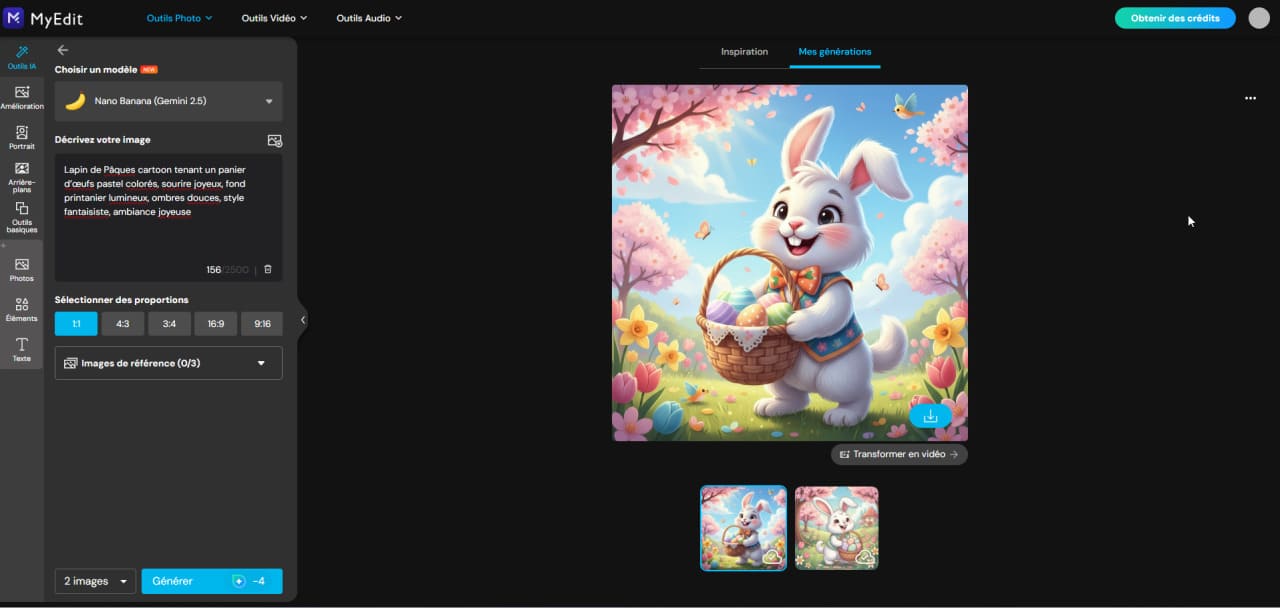
Task: Open the Texte sidebar panel
Action: tap(22, 349)
